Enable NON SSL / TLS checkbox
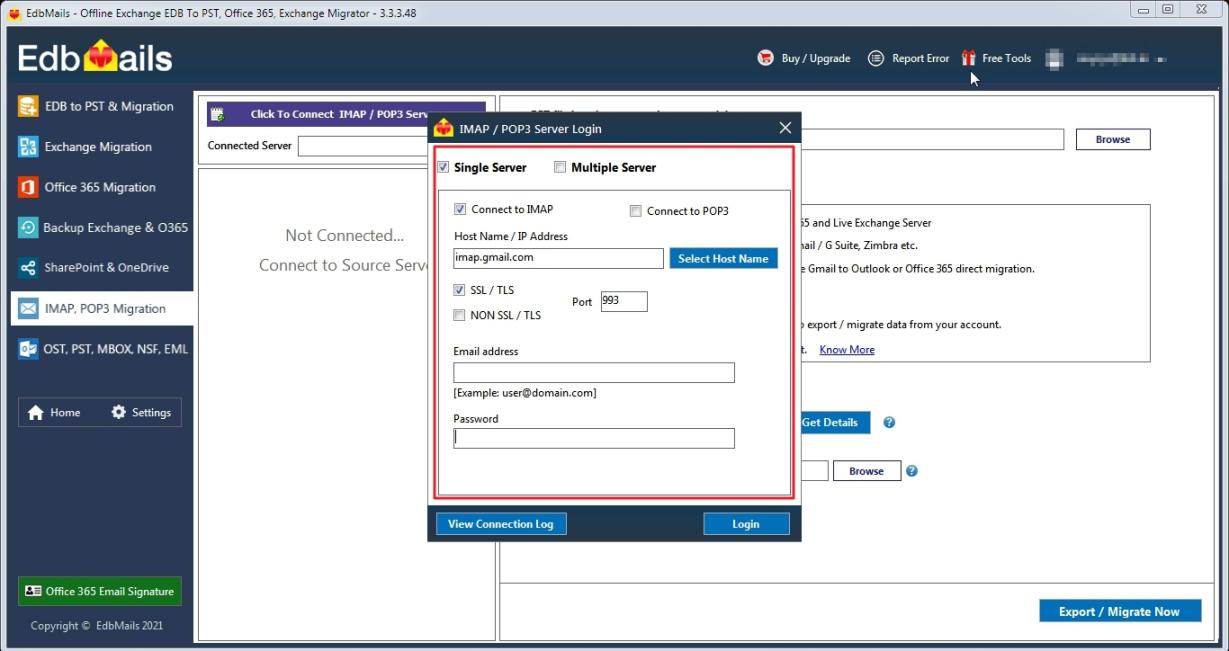This screenshot has height=651, width=1229. [x=459, y=315]
